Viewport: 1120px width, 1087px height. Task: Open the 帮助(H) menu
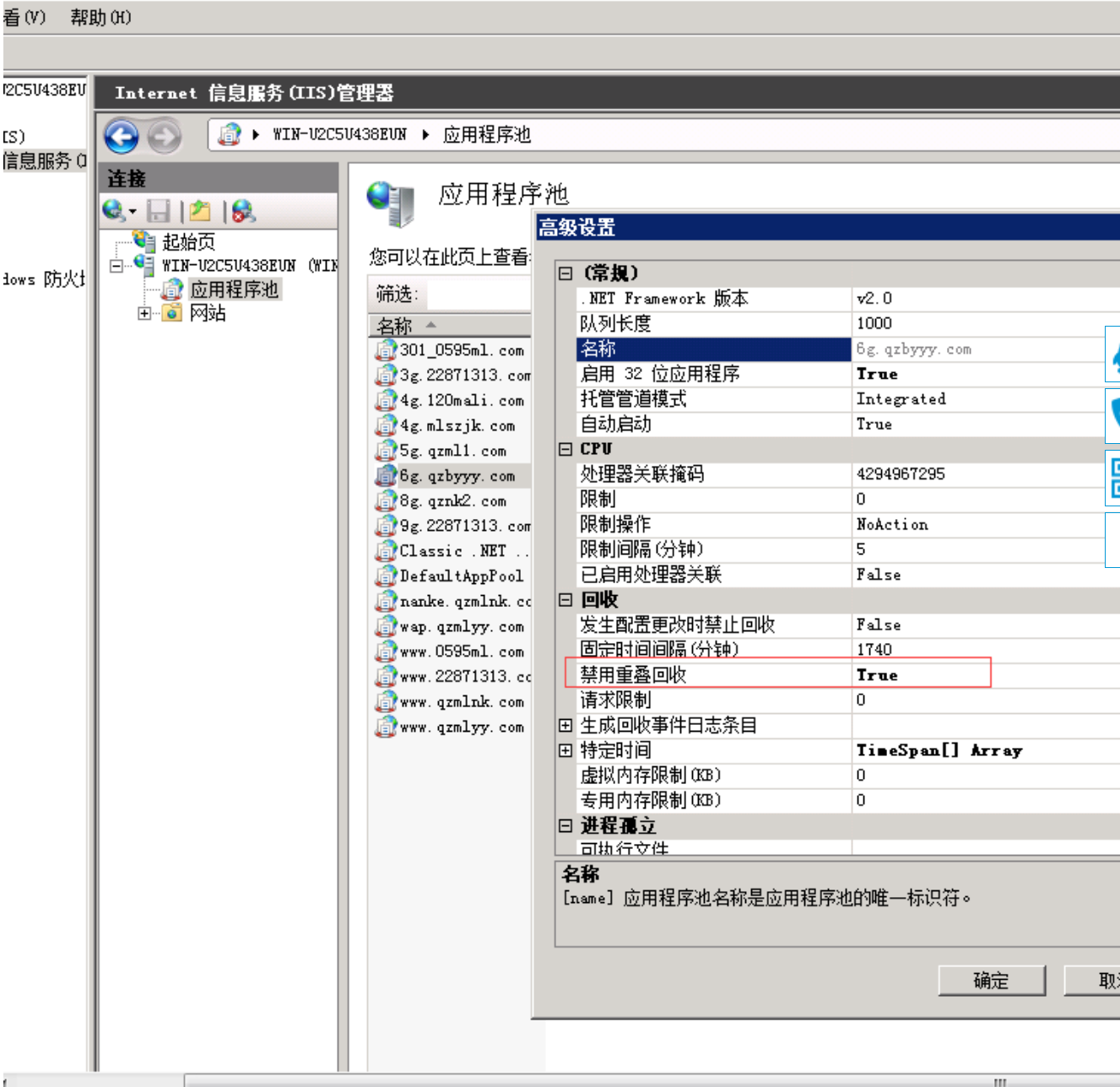pyautogui.click(x=100, y=17)
